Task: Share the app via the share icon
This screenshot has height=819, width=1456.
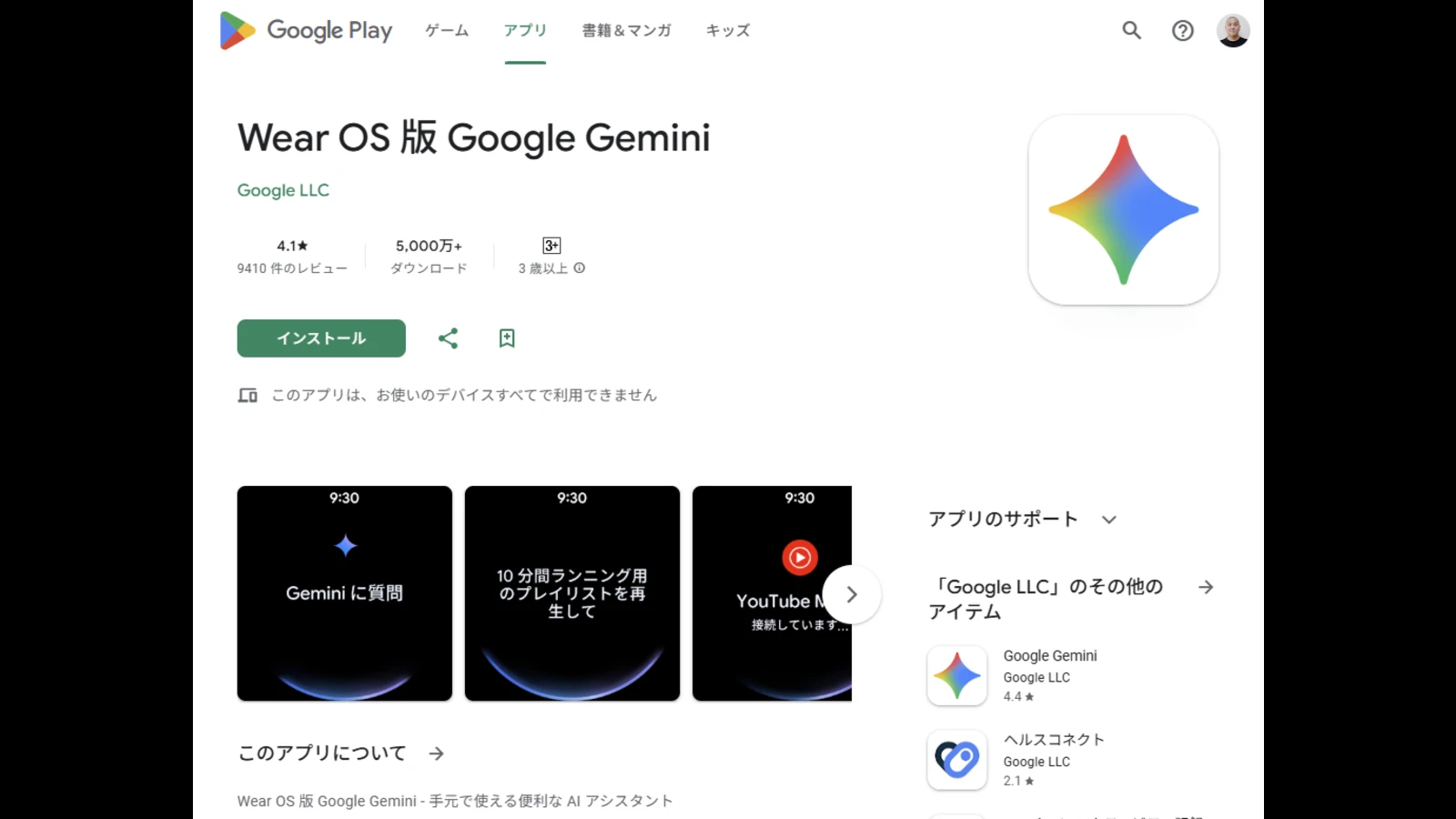Action: [x=448, y=339]
